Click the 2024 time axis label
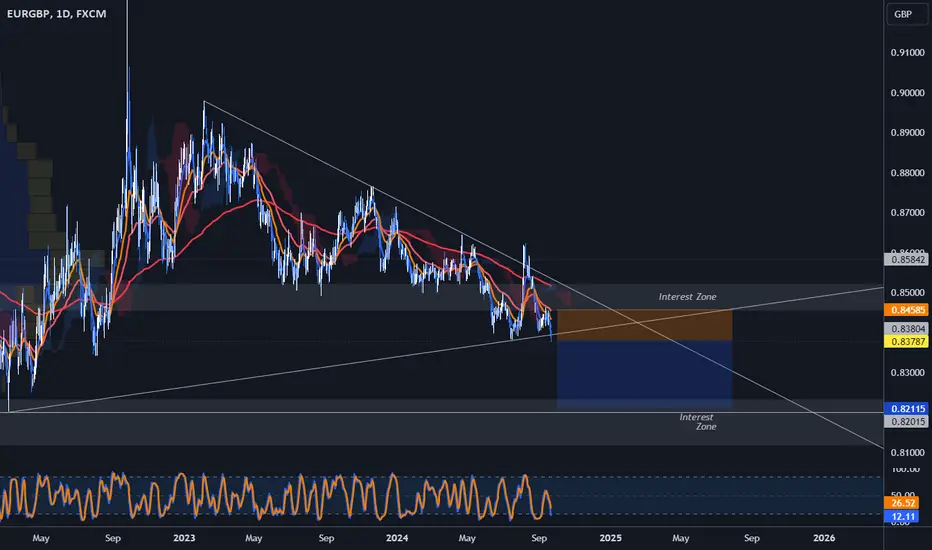 [x=397, y=538]
